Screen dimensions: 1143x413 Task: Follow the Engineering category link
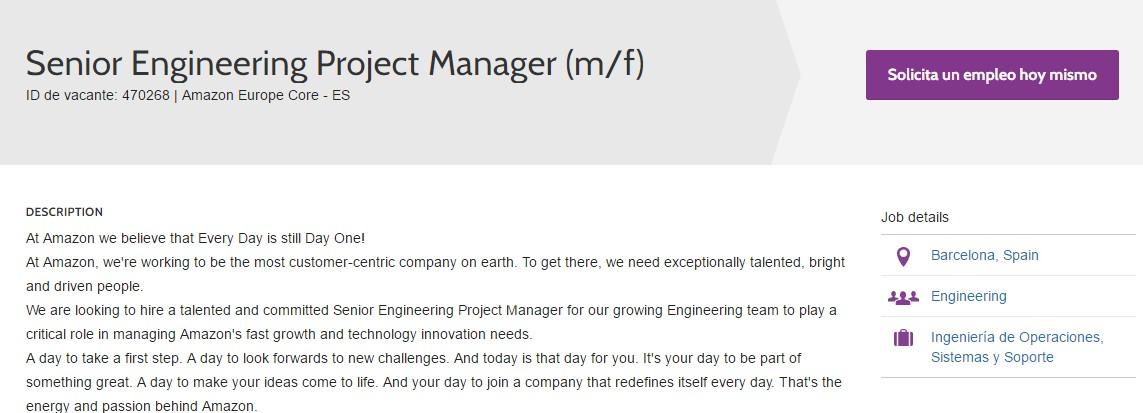coord(968,296)
